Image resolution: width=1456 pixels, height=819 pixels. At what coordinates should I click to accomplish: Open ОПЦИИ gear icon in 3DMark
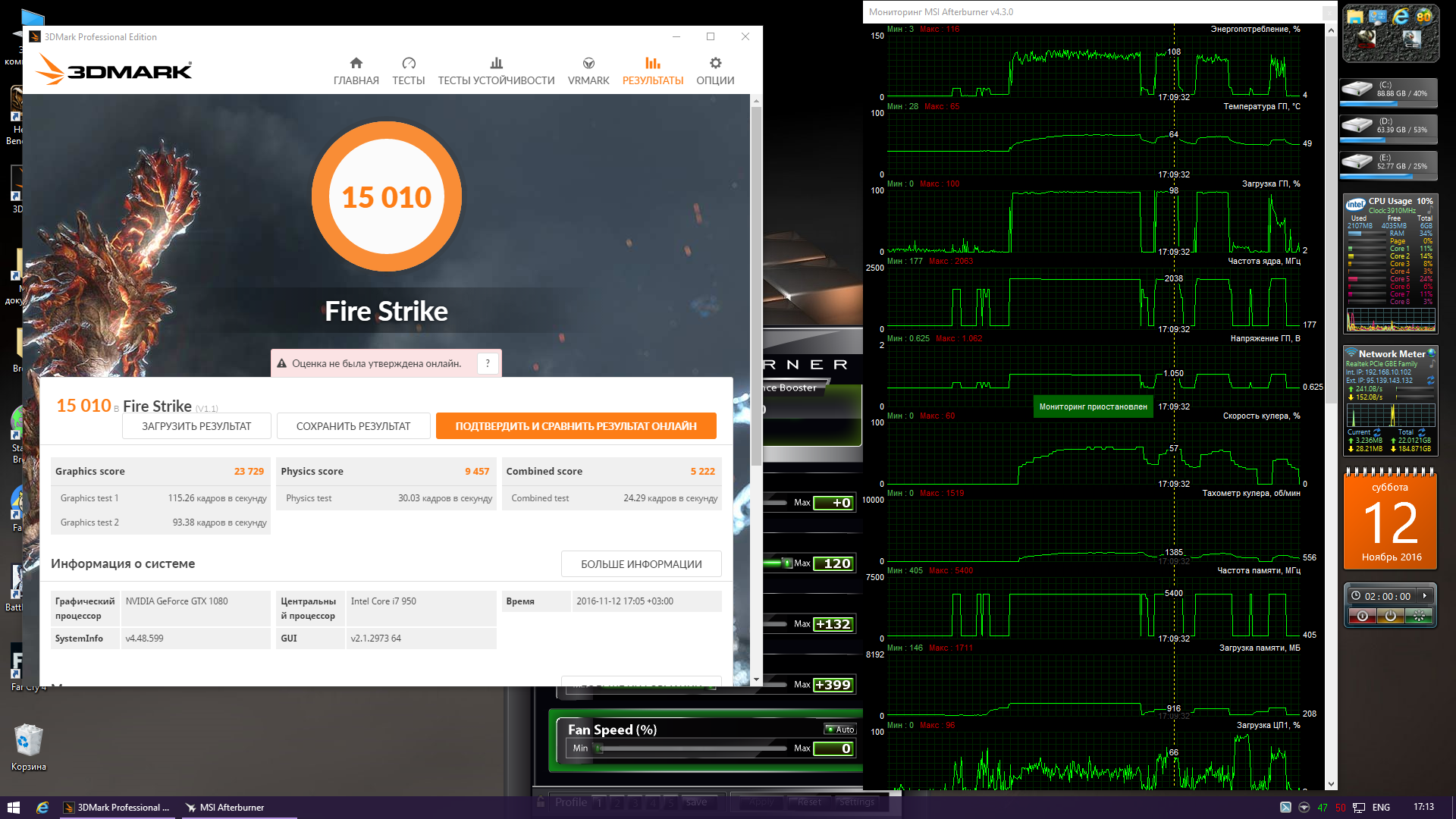tap(715, 64)
